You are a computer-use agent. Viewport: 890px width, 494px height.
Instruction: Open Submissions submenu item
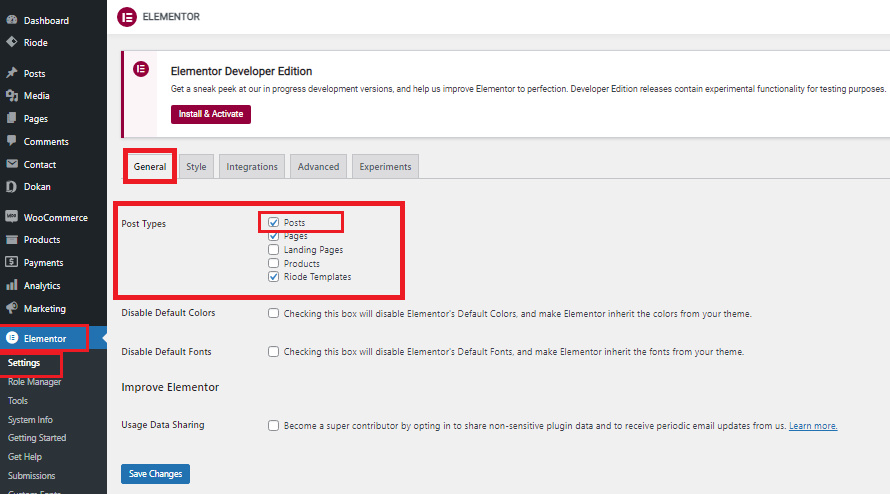(x=32, y=475)
